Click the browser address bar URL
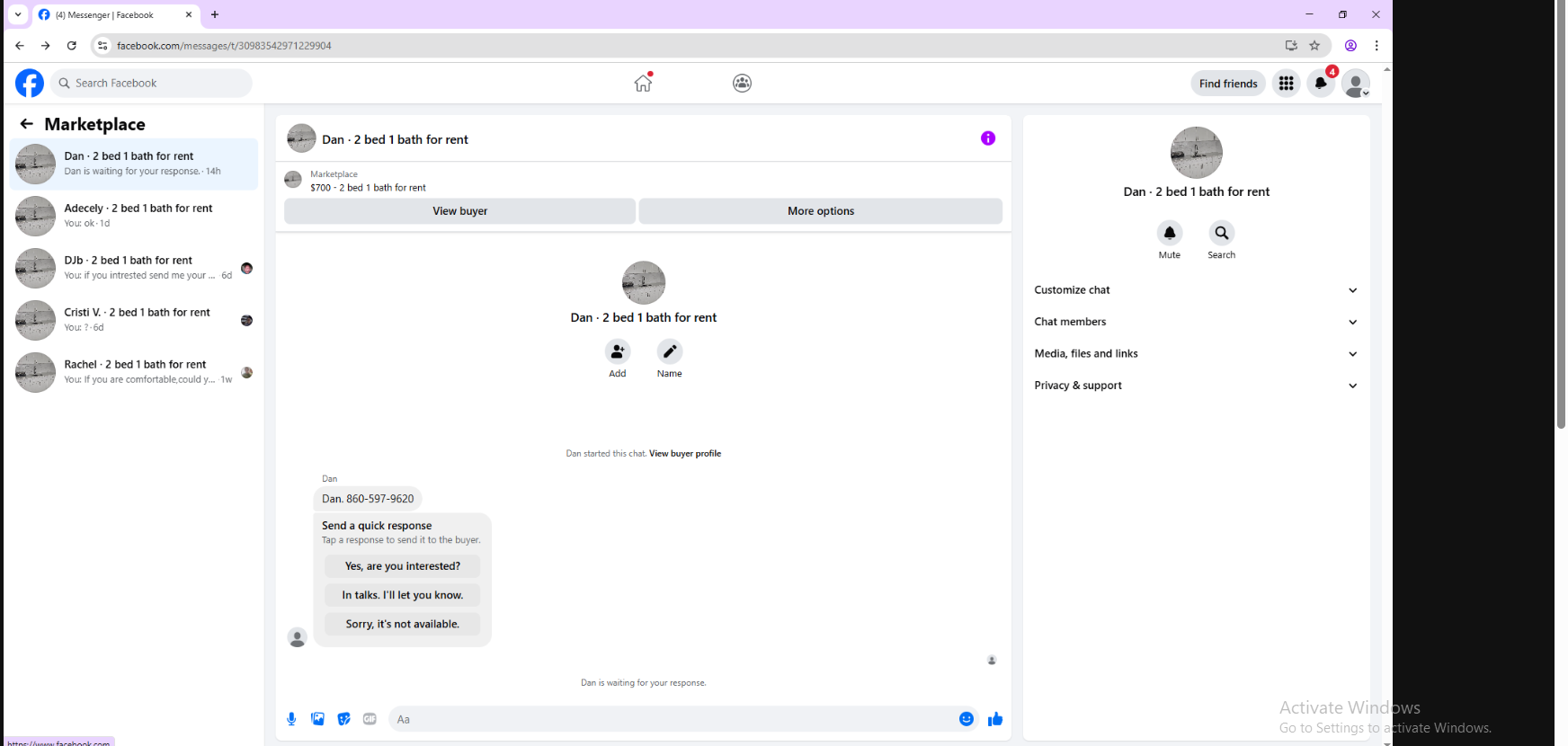The height and width of the screenshot is (746, 1568). click(x=224, y=46)
